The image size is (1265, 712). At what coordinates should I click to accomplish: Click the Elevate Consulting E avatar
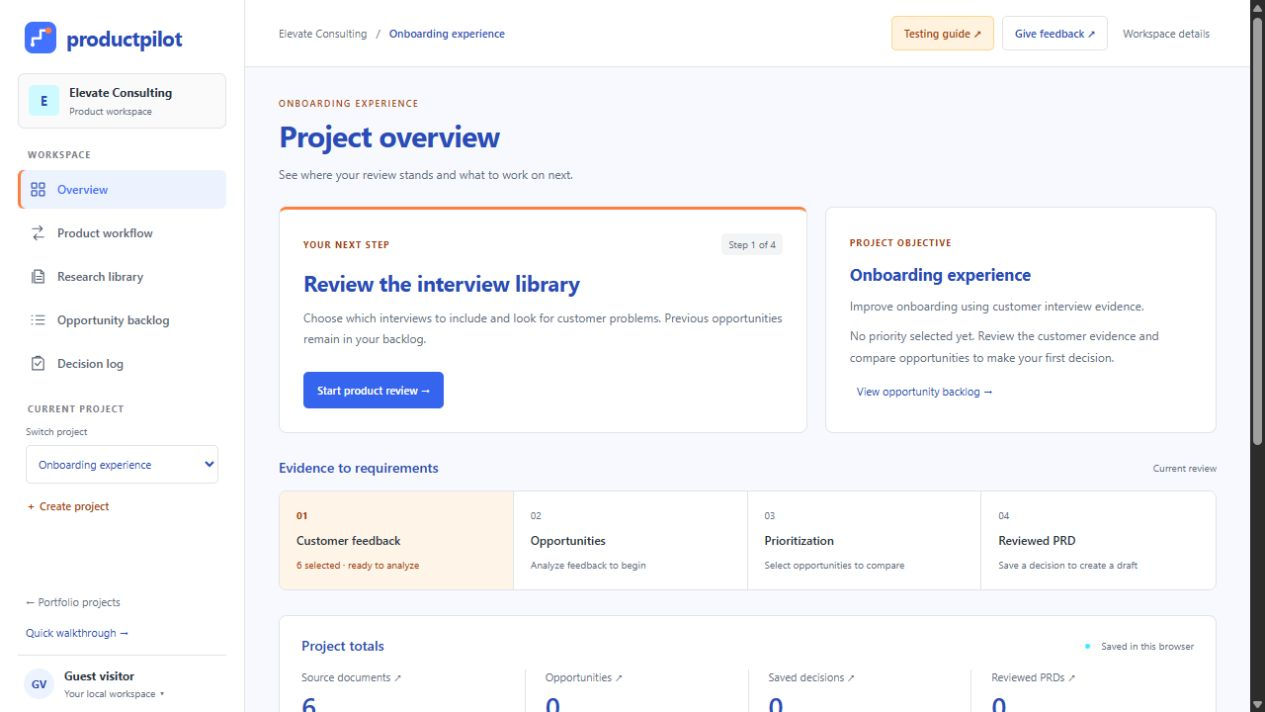(44, 101)
